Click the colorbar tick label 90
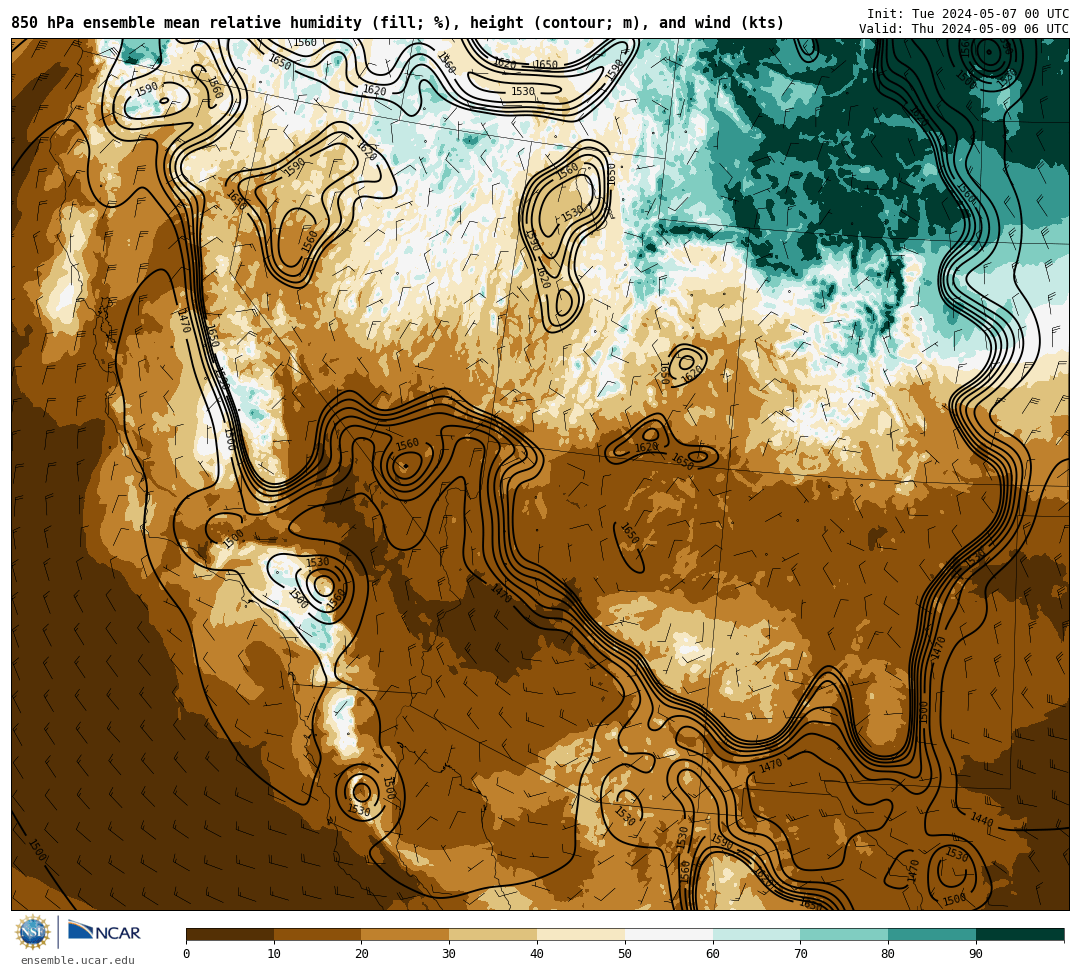Viewport: 1080px width, 973px height. pos(976,954)
